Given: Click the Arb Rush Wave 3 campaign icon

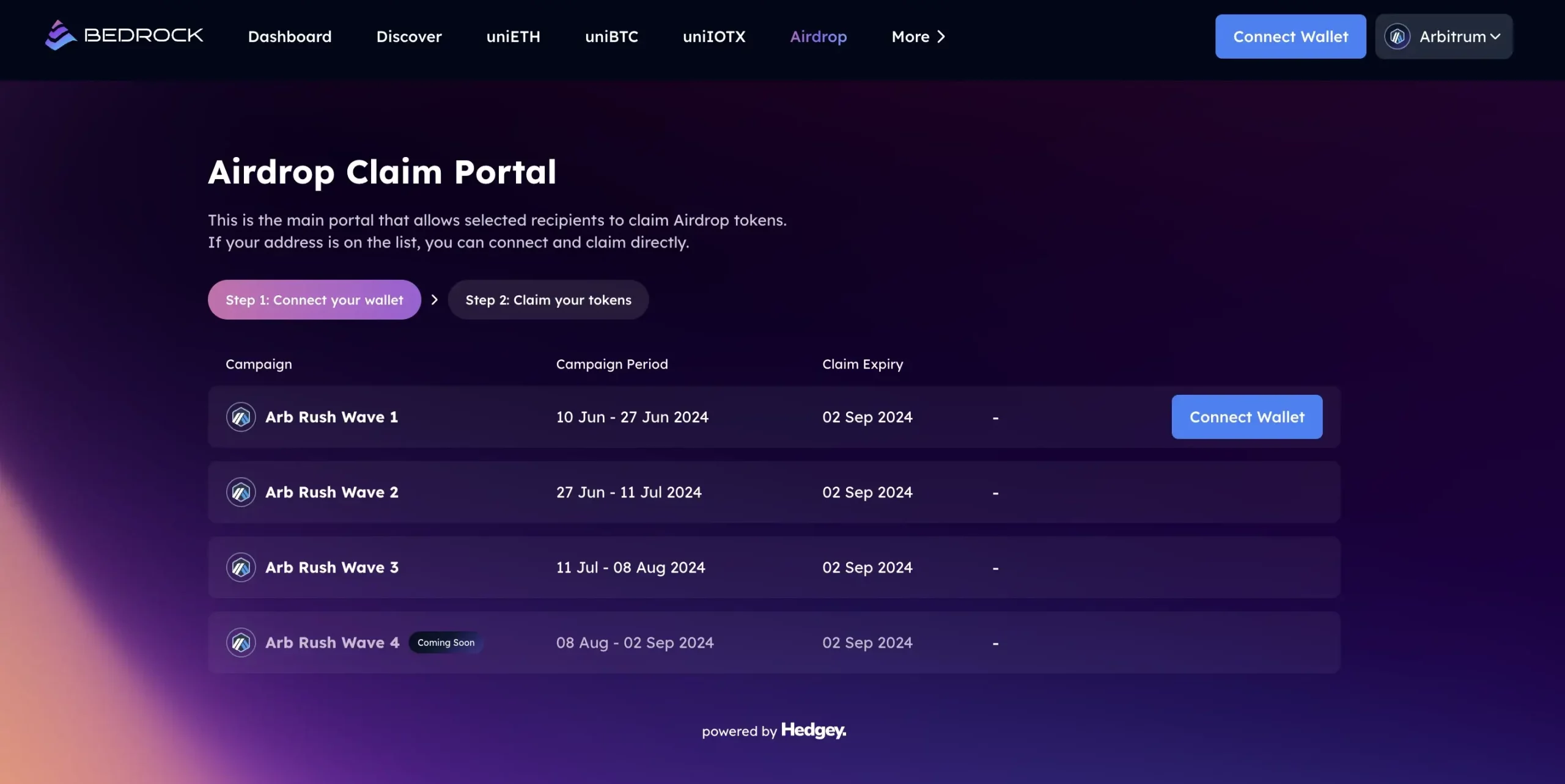Looking at the screenshot, I should pos(240,567).
